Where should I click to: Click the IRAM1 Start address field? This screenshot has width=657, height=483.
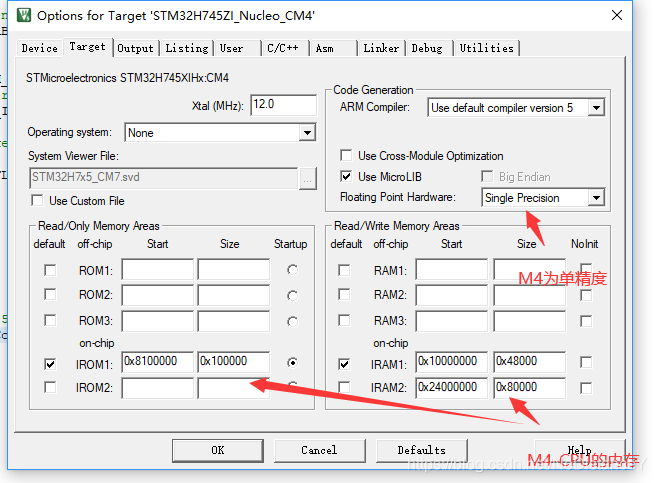coord(452,362)
